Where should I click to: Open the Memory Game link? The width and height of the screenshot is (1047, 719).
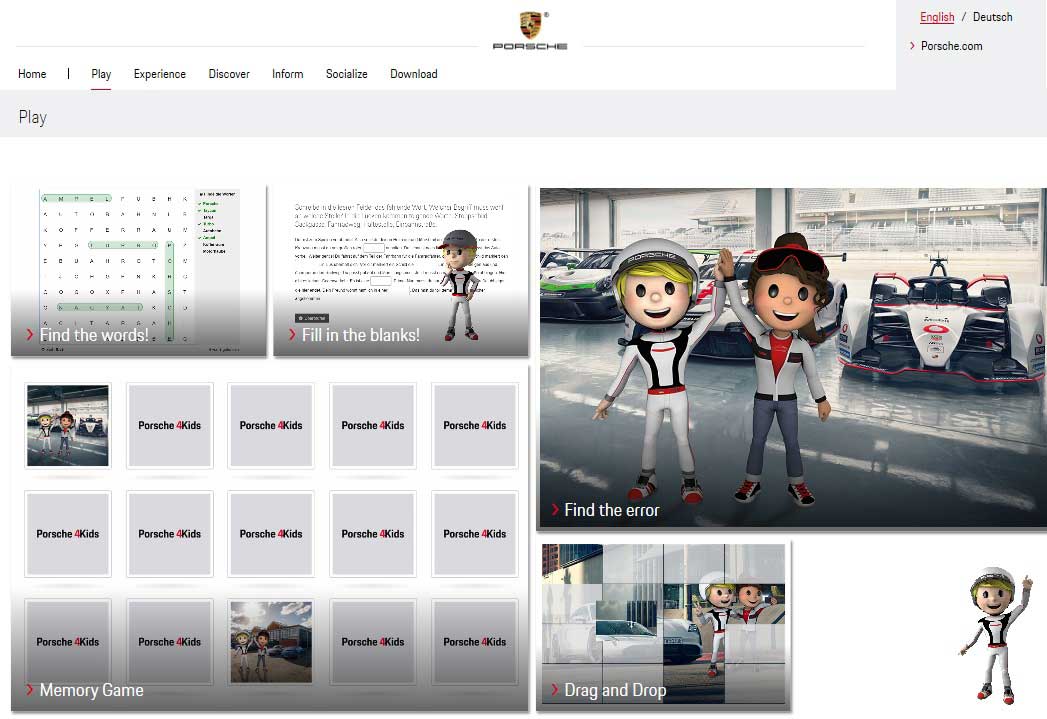(91, 690)
